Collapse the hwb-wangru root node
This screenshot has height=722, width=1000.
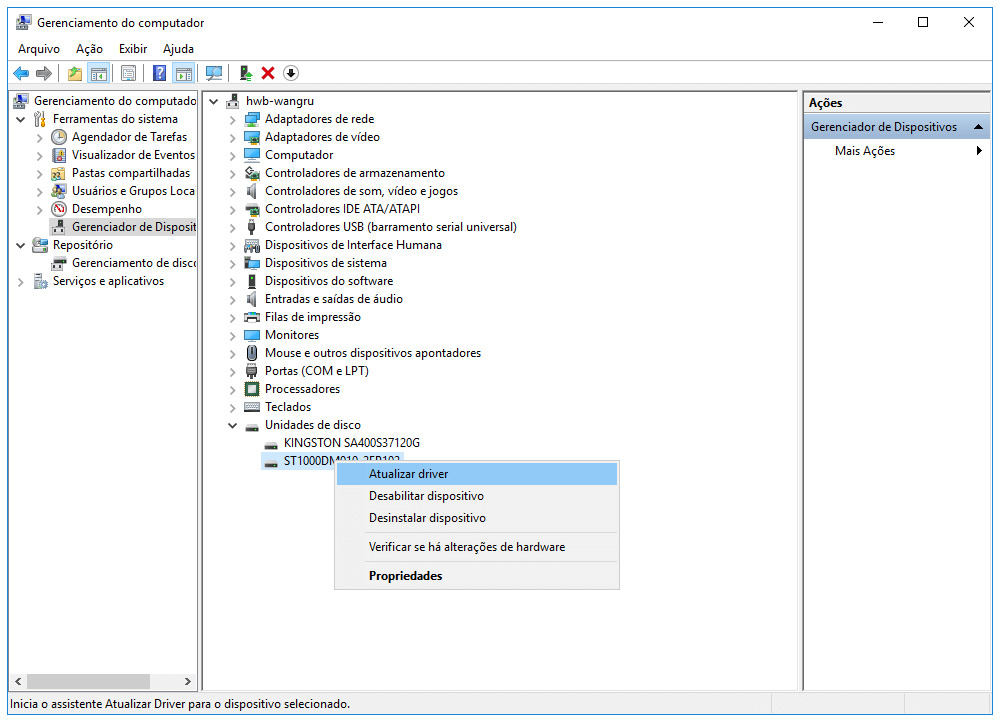click(214, 101)
